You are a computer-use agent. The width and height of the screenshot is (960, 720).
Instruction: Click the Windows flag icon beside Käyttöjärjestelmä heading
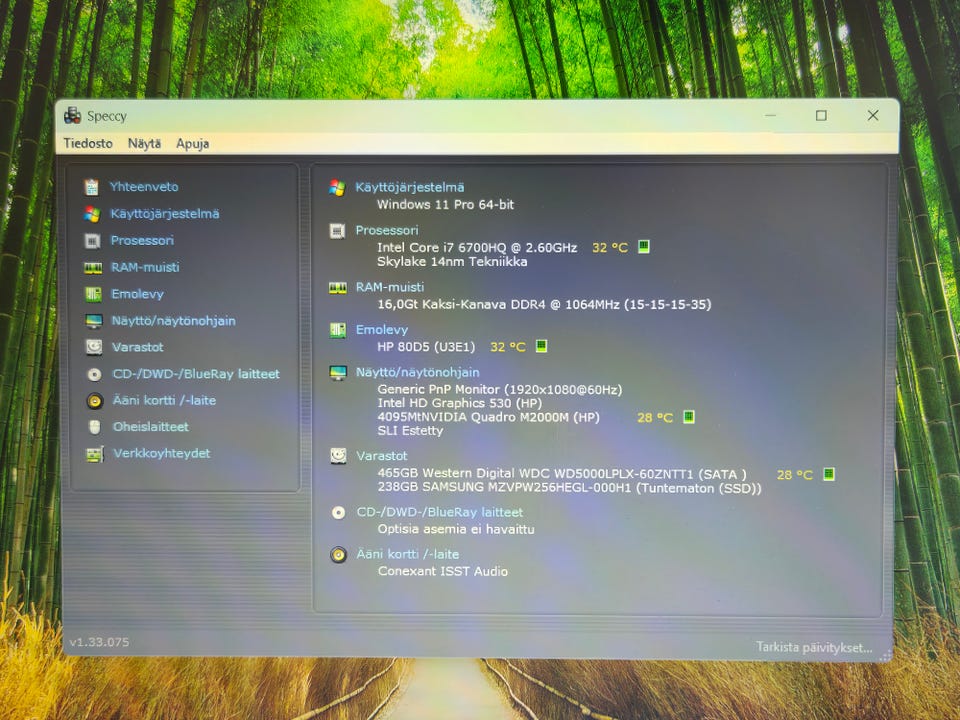337,187
